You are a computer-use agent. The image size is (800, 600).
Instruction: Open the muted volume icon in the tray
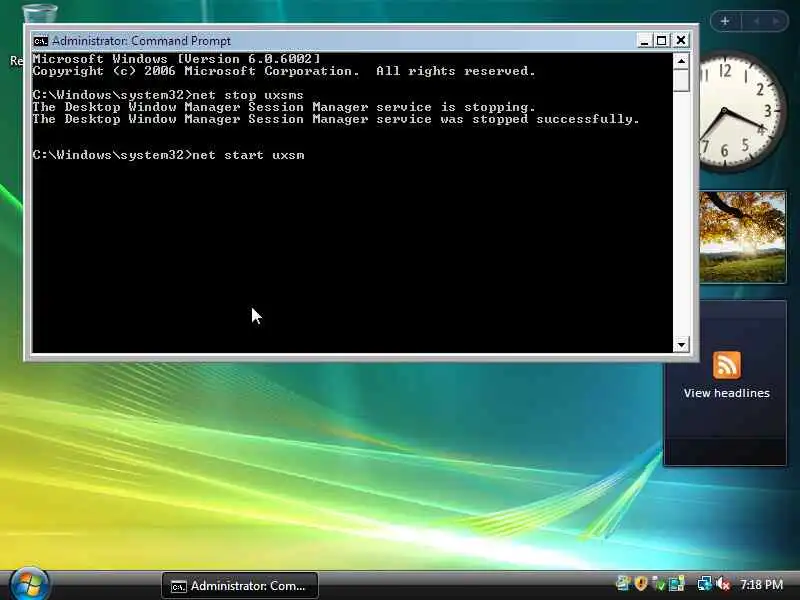point(724,584)
